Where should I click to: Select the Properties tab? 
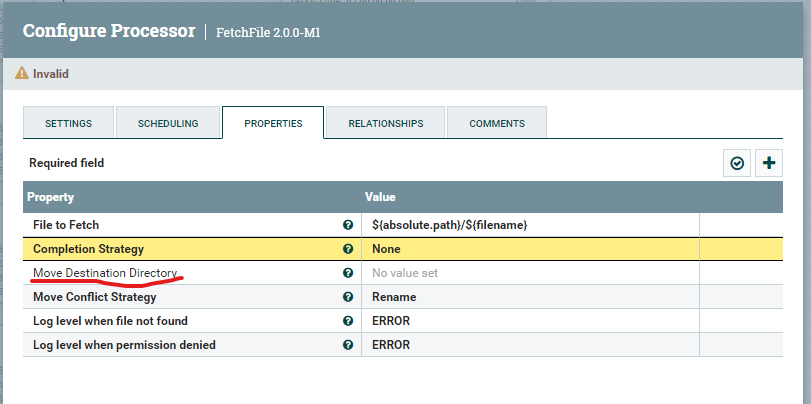click(273, 124)
